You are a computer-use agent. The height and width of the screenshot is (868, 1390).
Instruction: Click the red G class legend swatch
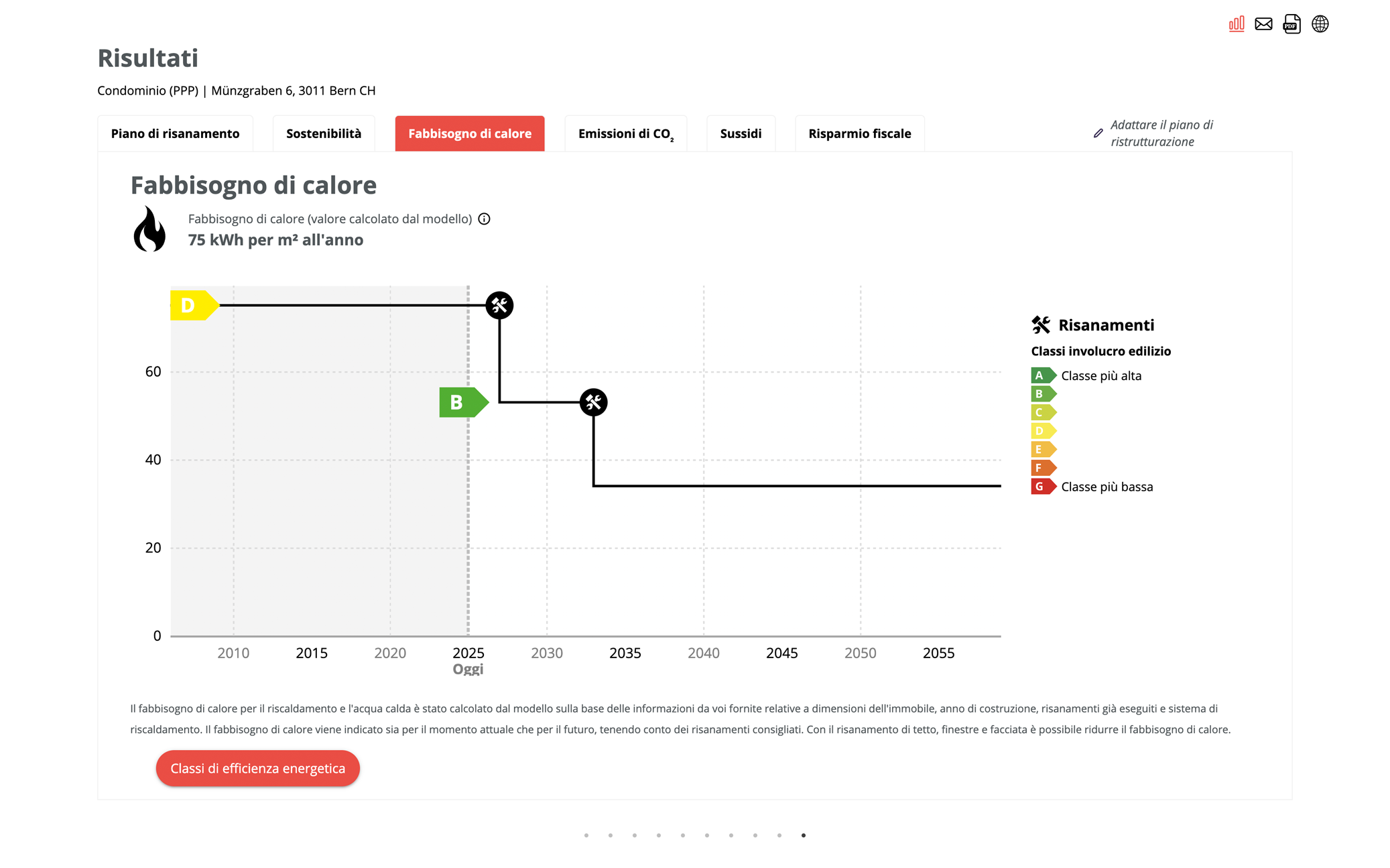(1043, 487)
